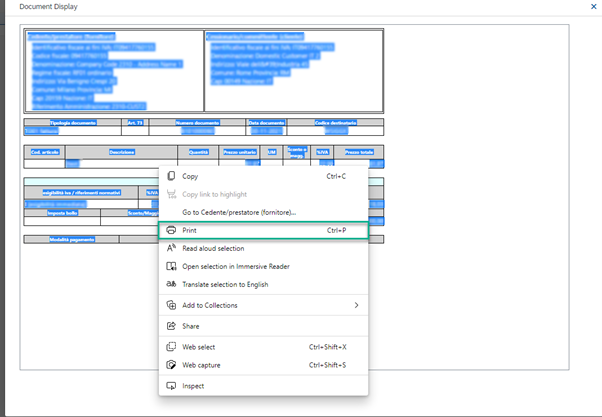This screenshot has width=602, height=417.
Task: Click the Immersive Reader book icon
Action: click(x=170, y=266)
